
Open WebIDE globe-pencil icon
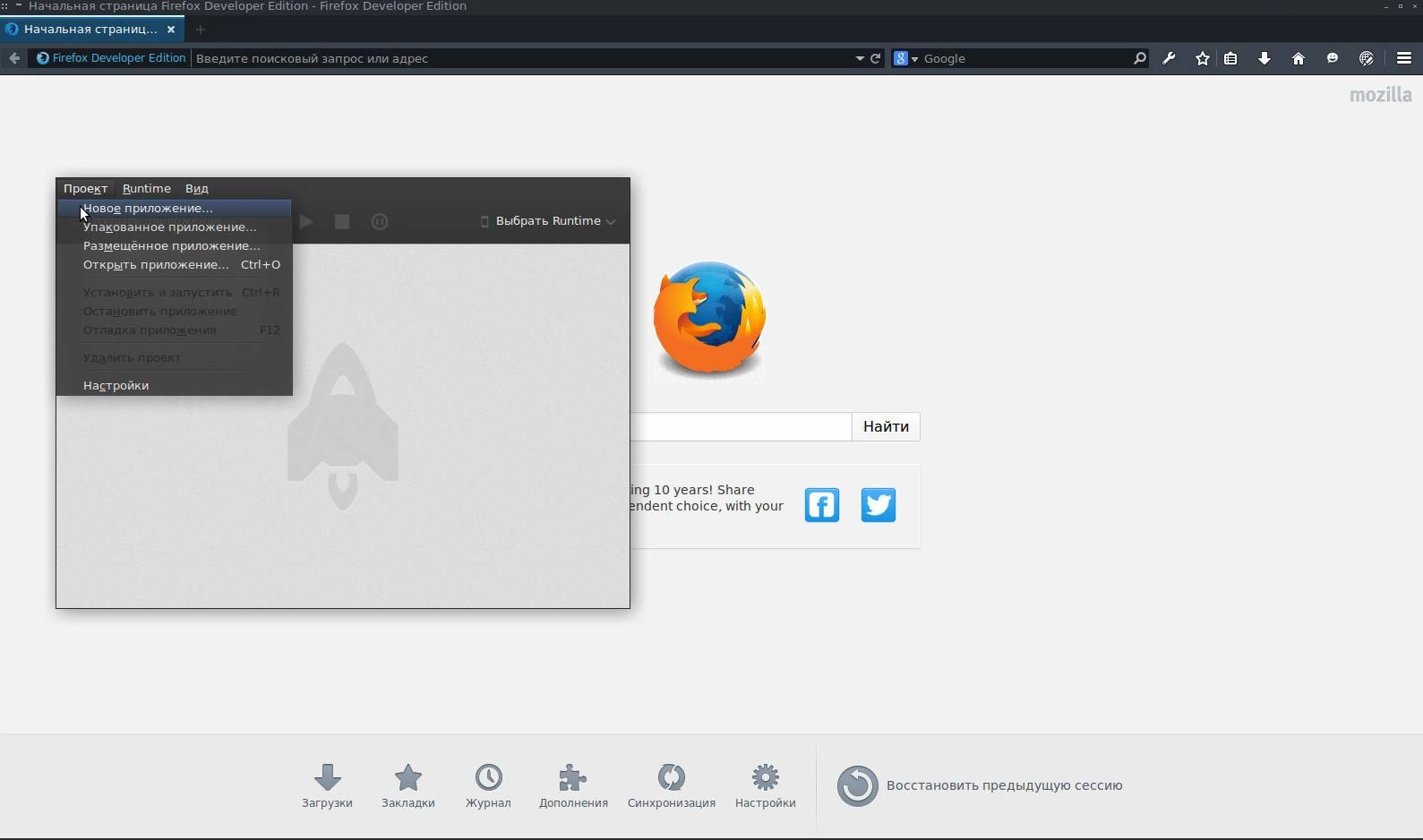(x=1366, y=58)
